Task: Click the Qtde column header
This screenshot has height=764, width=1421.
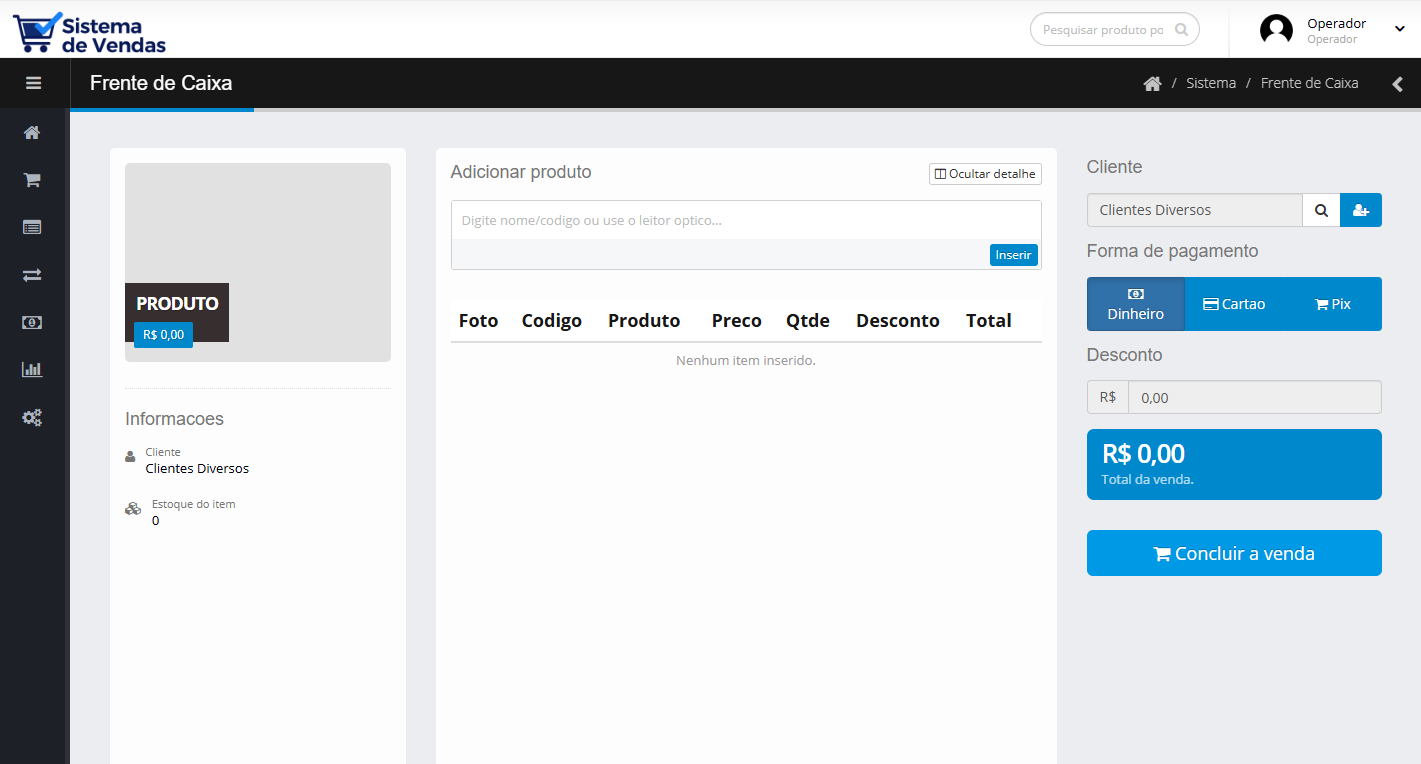Action: click(808, 321)
